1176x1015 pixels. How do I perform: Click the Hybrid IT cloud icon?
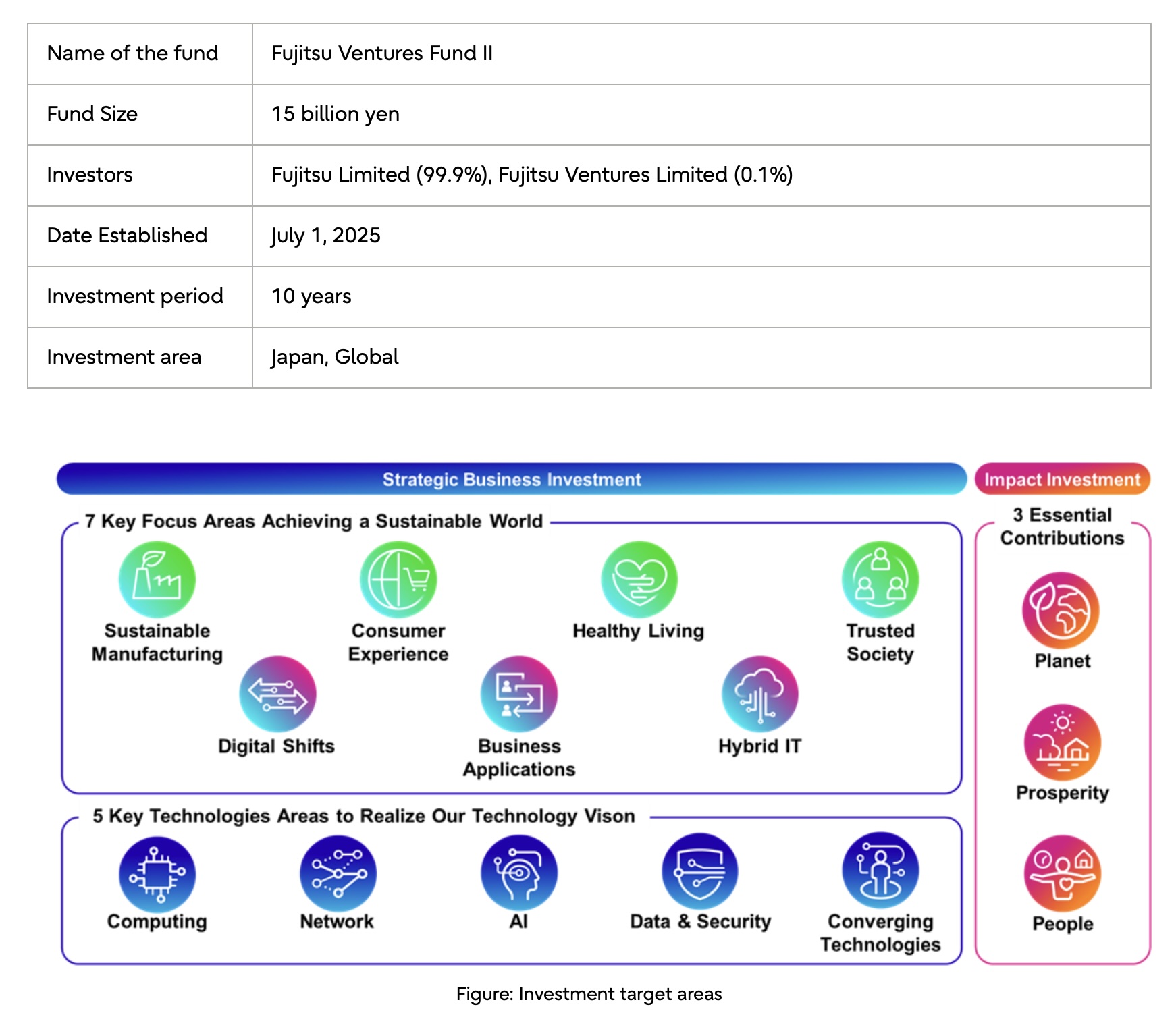(x=760, y=694)
